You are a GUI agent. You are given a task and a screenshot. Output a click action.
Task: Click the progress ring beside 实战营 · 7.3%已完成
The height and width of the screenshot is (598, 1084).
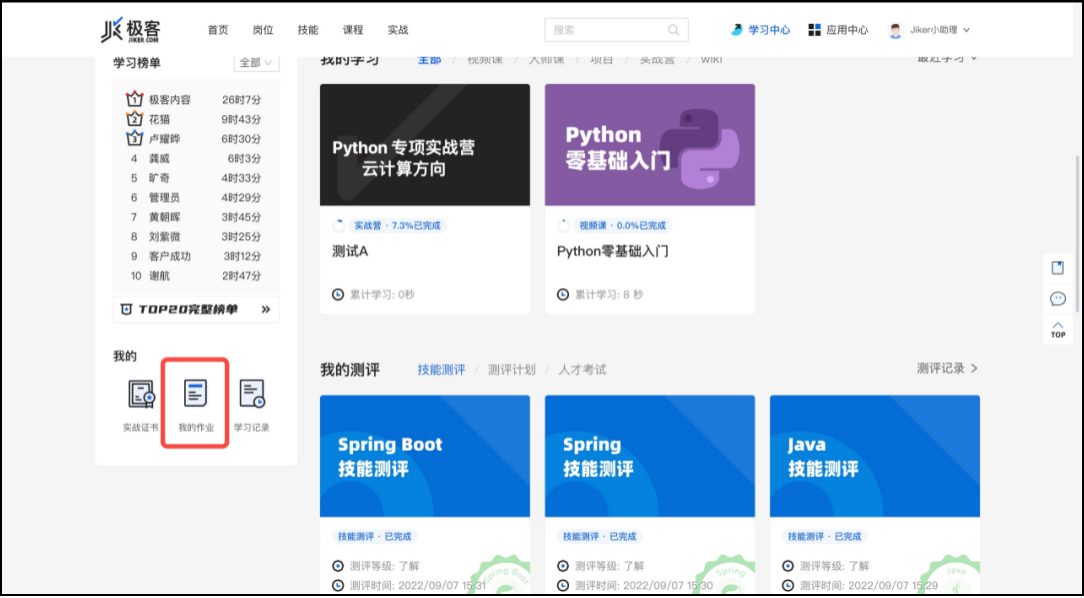pos(338,226)
